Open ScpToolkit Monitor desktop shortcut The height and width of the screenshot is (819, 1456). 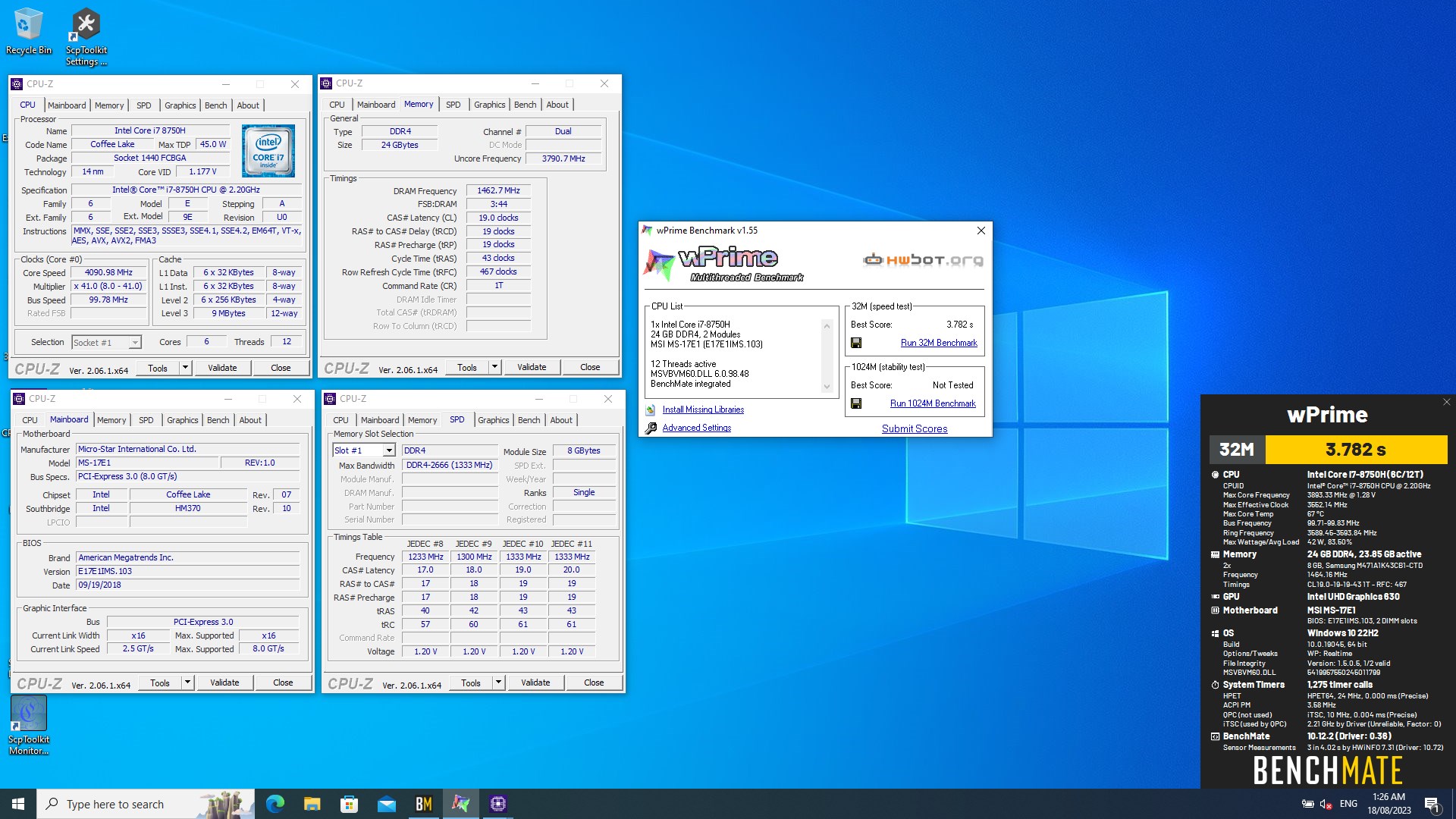[x=29, y=726]
